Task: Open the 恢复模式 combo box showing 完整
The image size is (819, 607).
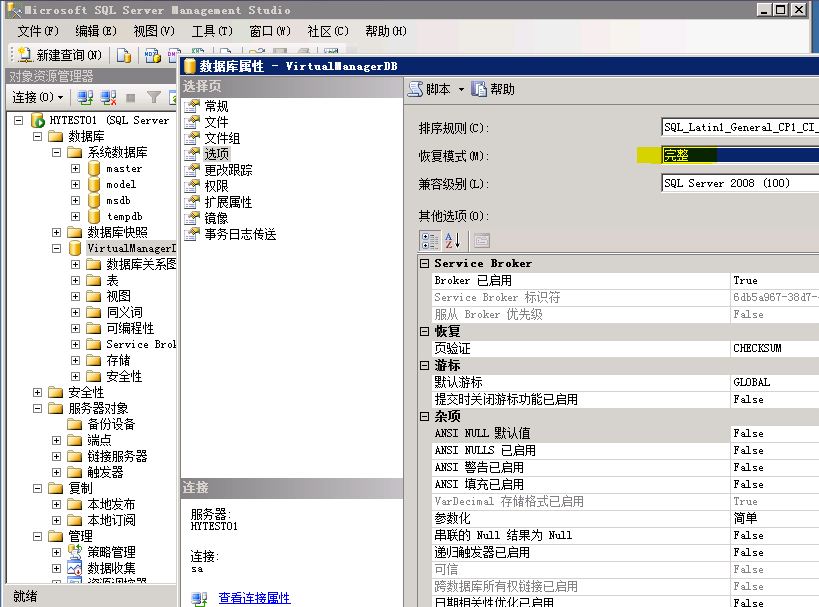Action: click(740, 155)
